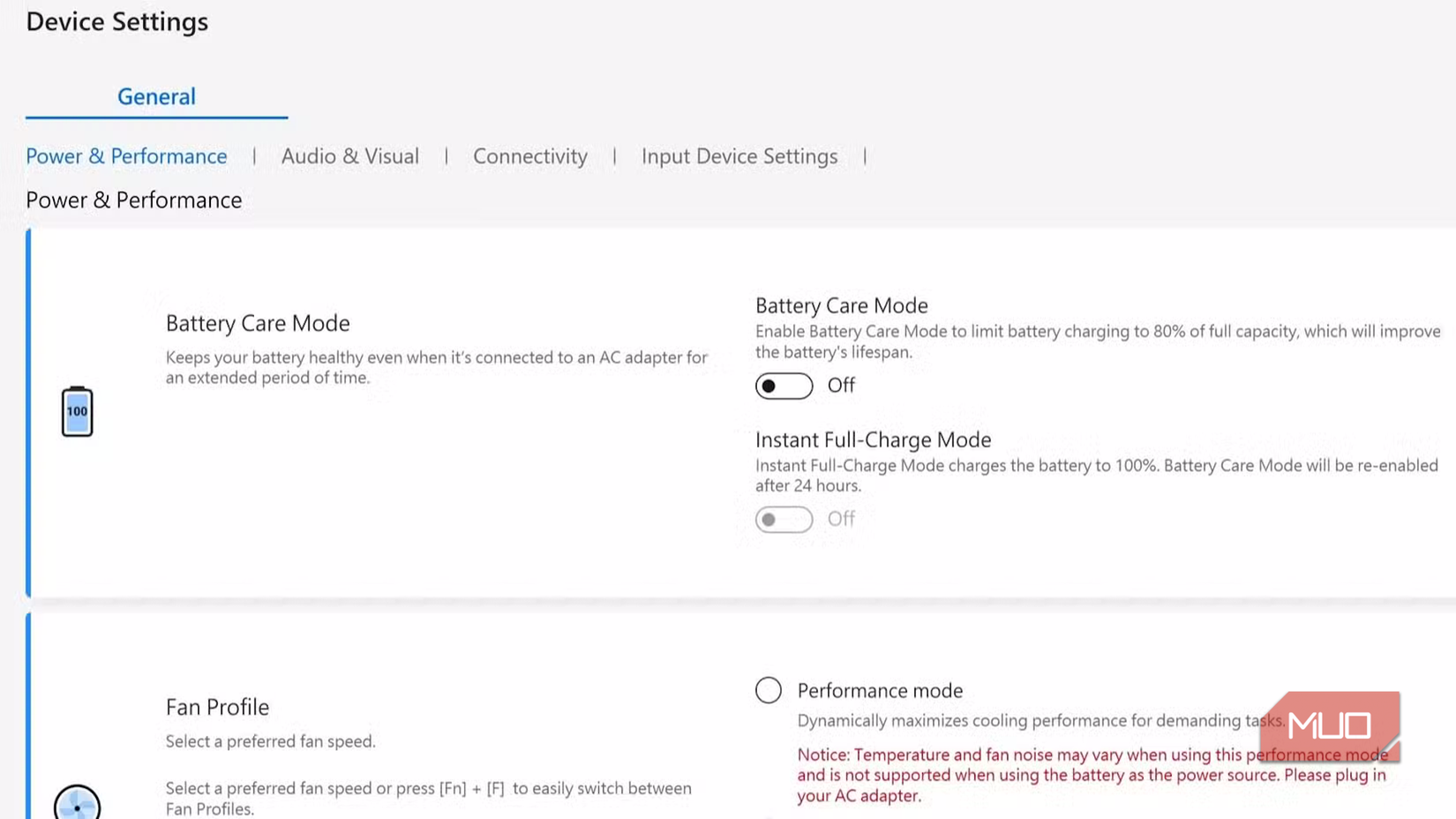Click the Power & Performance section heading
The height and width of the screenshot is (819, 1456).
133,200
